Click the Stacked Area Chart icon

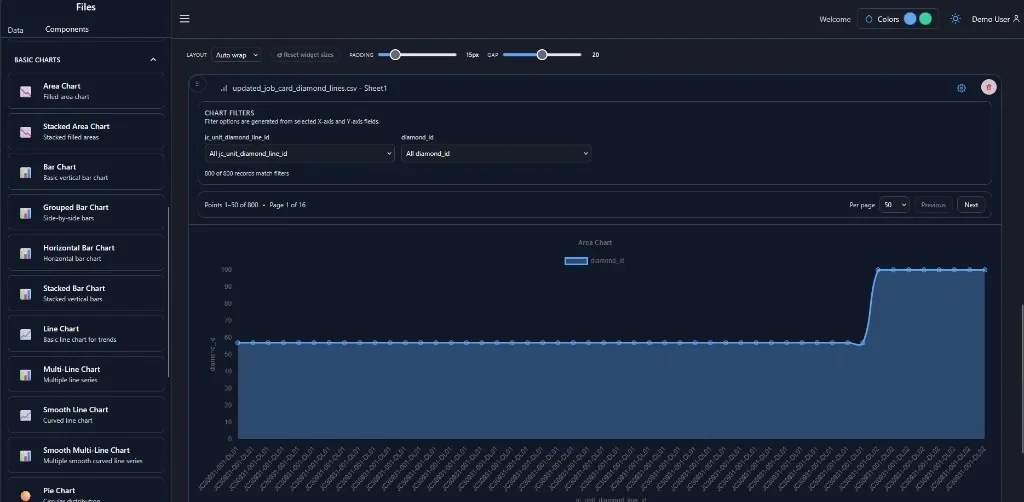25,132
